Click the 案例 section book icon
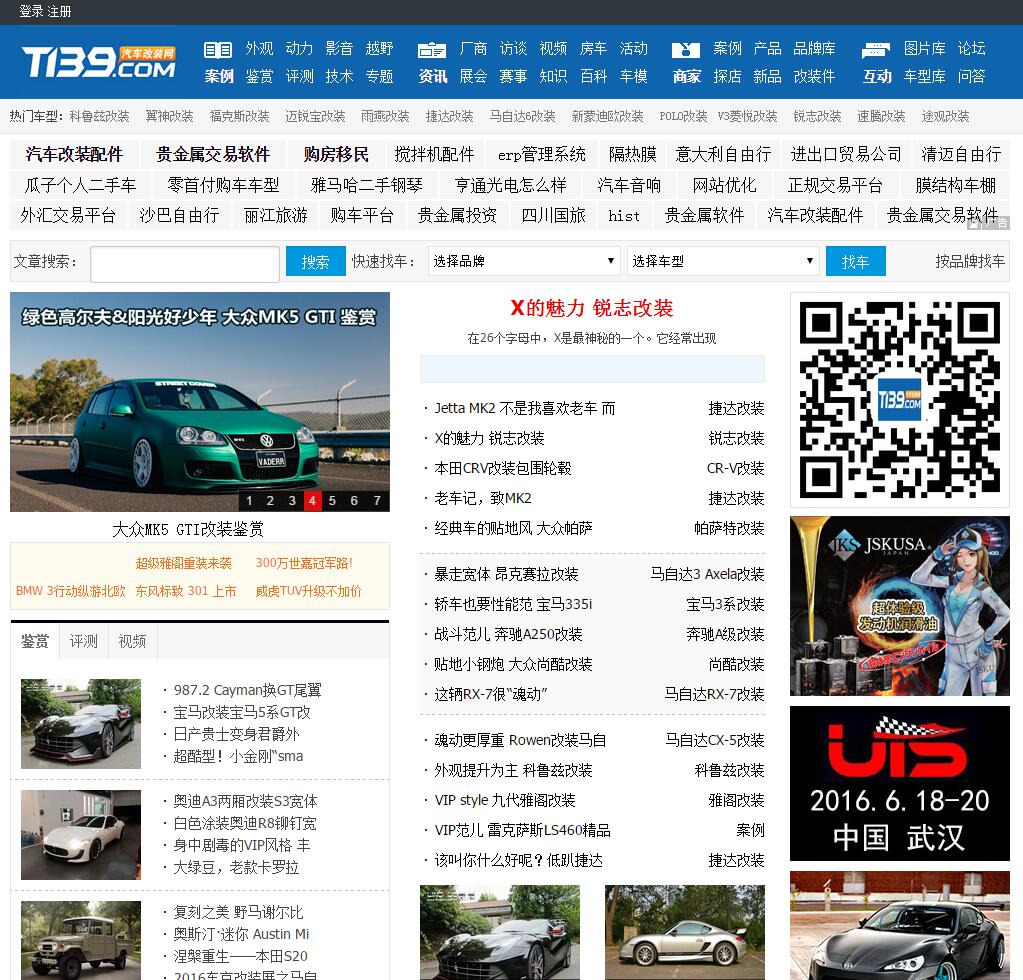 pyautogui.click(x=218, y=50)
